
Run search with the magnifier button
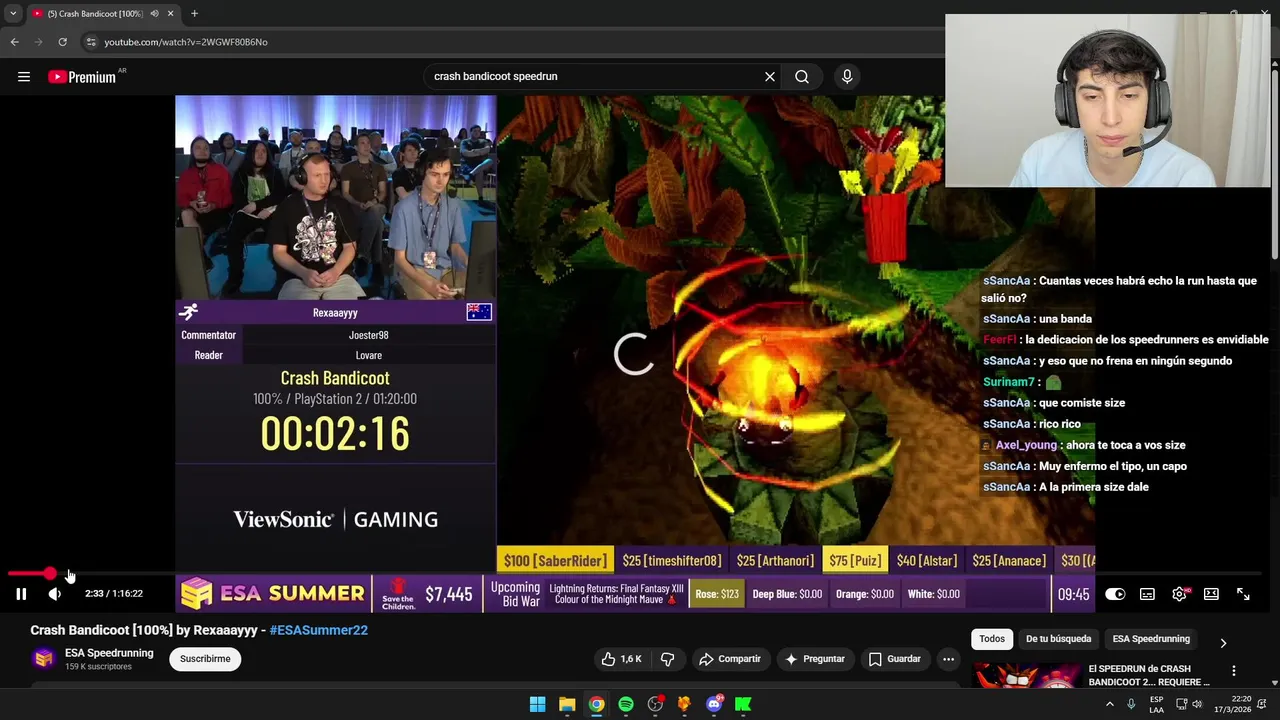click(x=802, y=76)
